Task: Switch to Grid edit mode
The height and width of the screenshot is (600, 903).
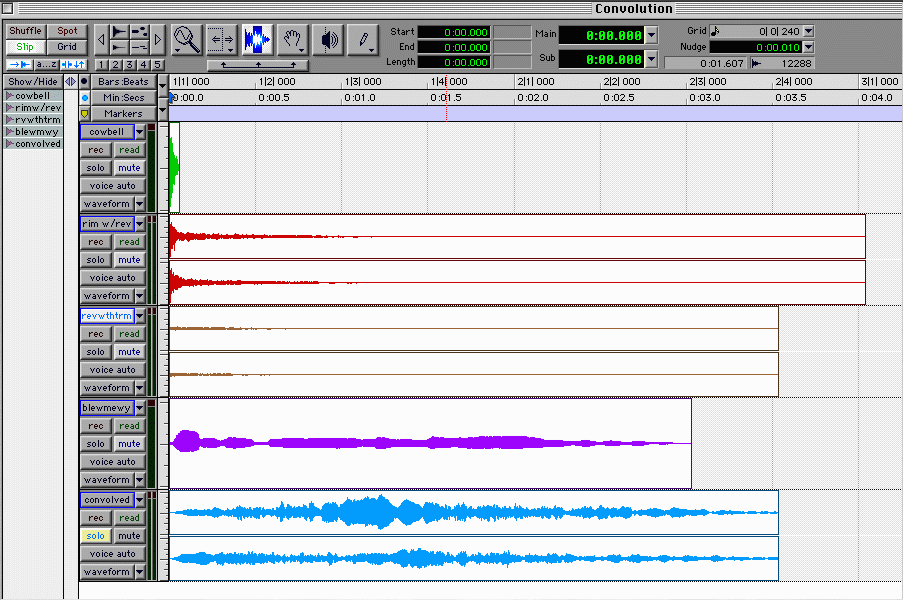Action: pos(67,47)
